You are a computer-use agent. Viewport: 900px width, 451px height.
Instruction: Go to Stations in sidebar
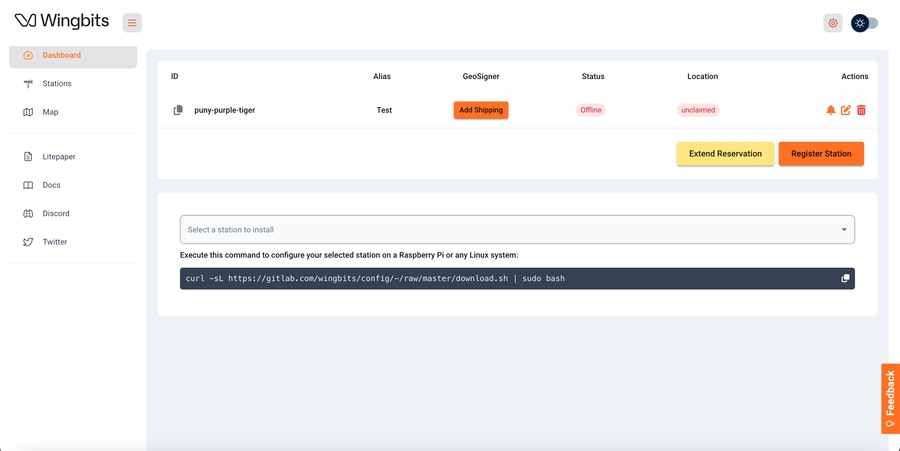click(57, 84)
